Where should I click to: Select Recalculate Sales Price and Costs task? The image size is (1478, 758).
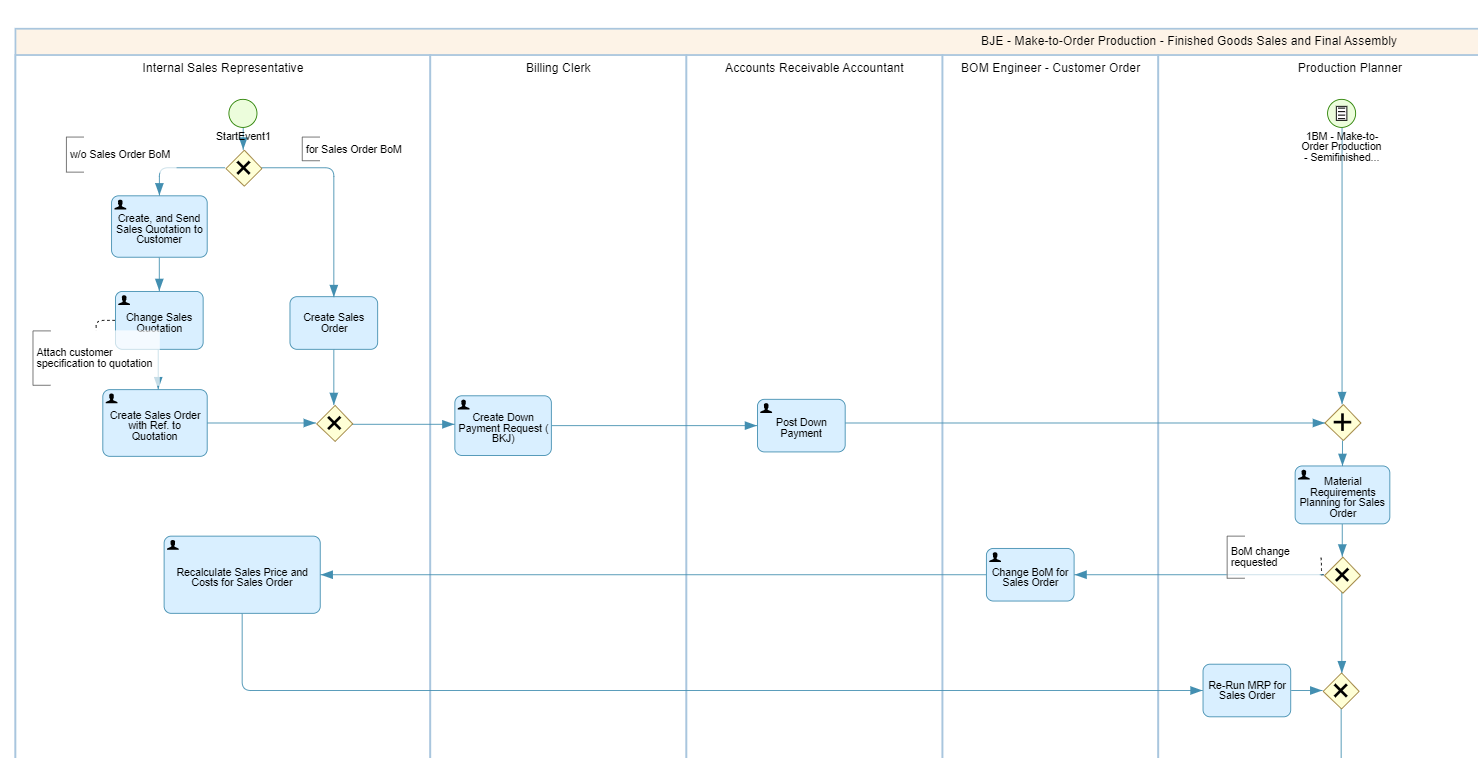click(242, 575)
